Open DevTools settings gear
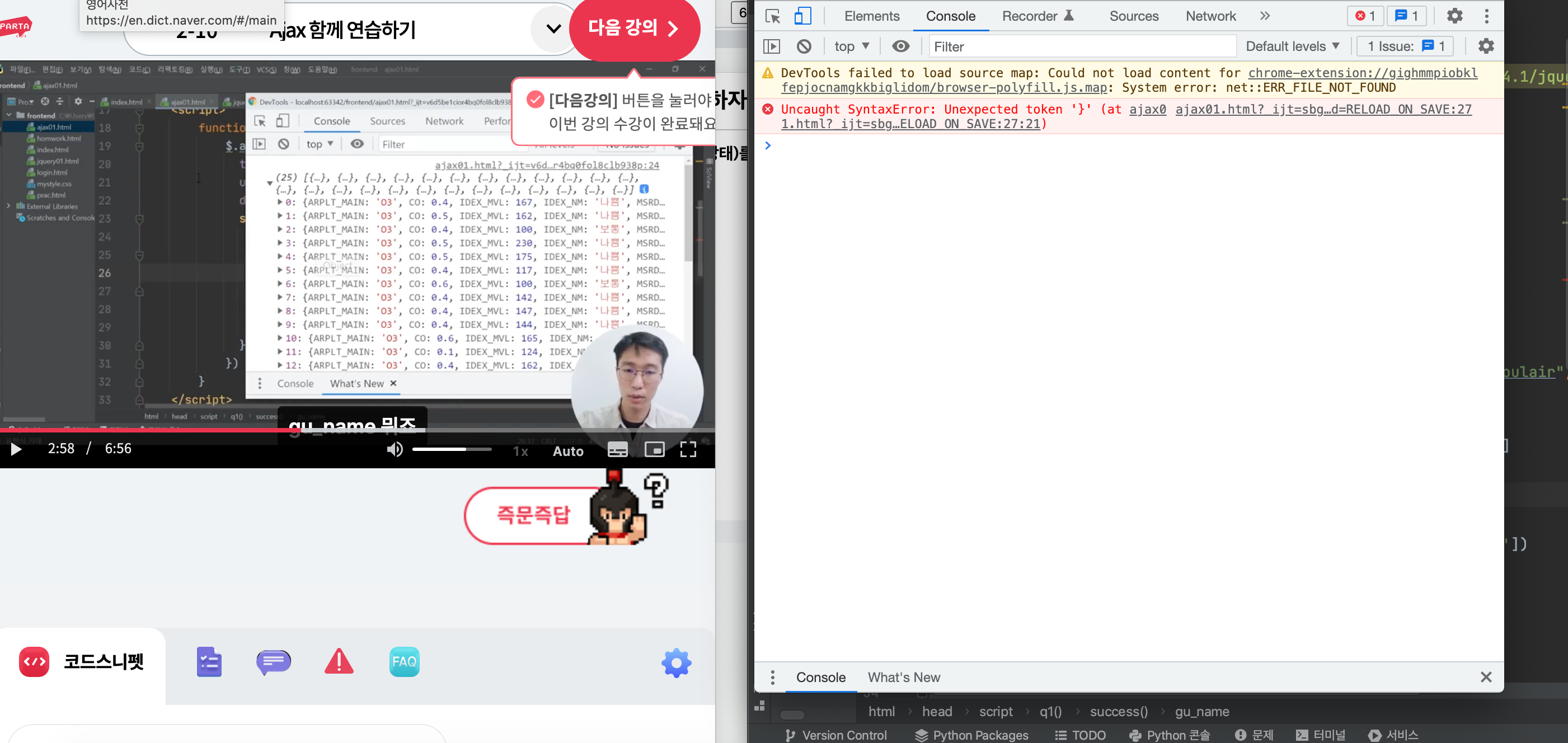Image resolution: width=1568 pixels, height=743 pixels. tap(1454, 16)
